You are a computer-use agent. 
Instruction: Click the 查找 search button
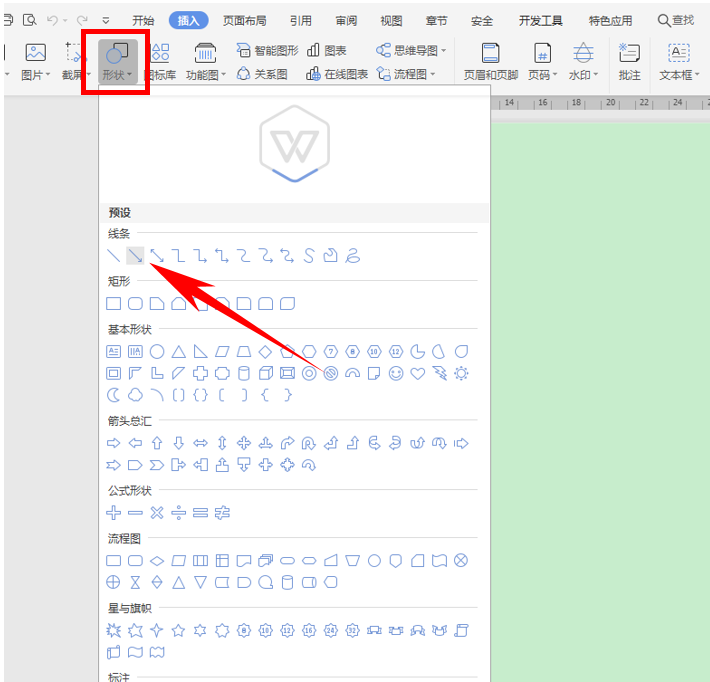[676, 20]
